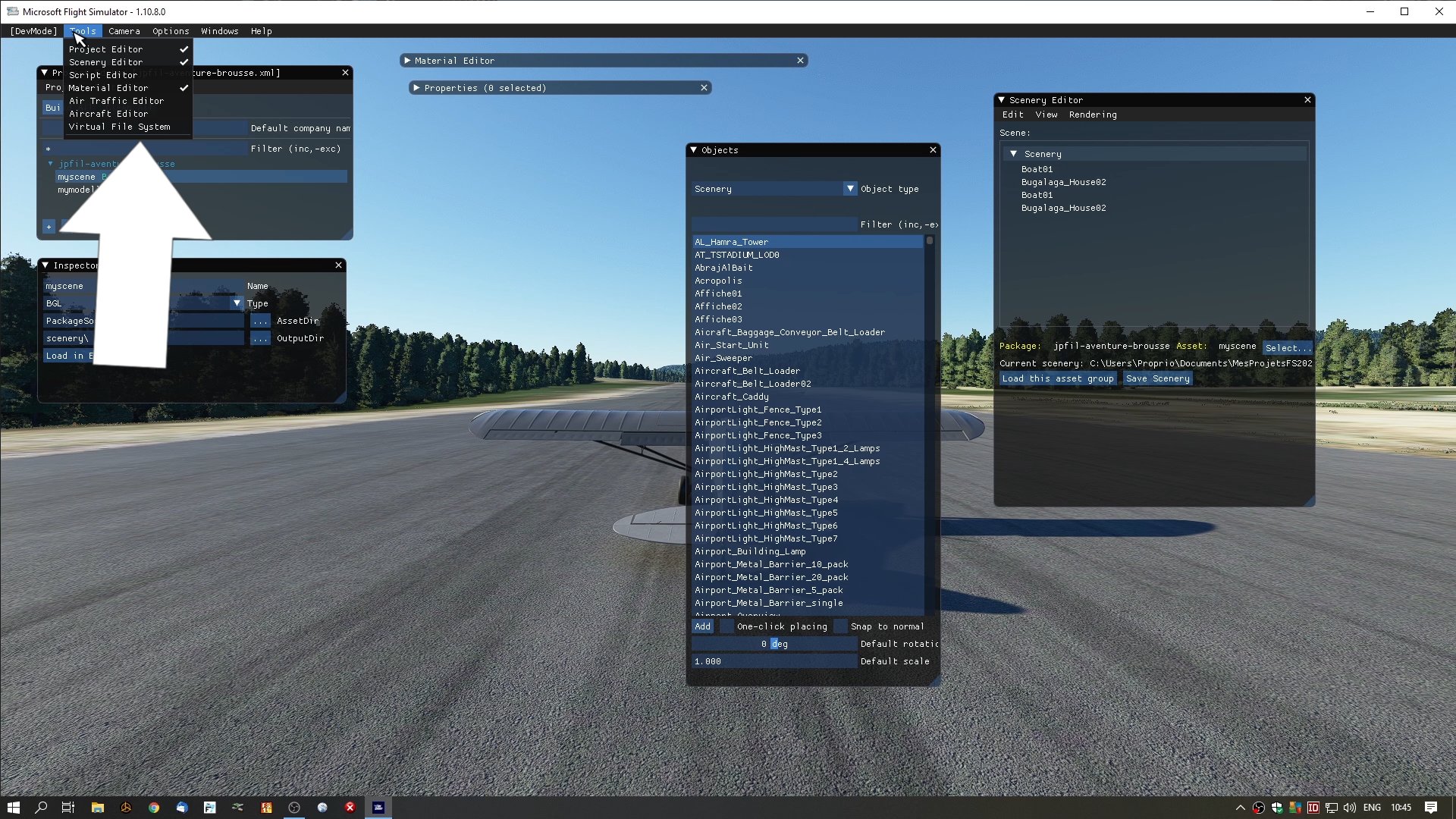Select Acropolis in the objects list
This screenshot has width=1456, height=819.
pos(718,281)
